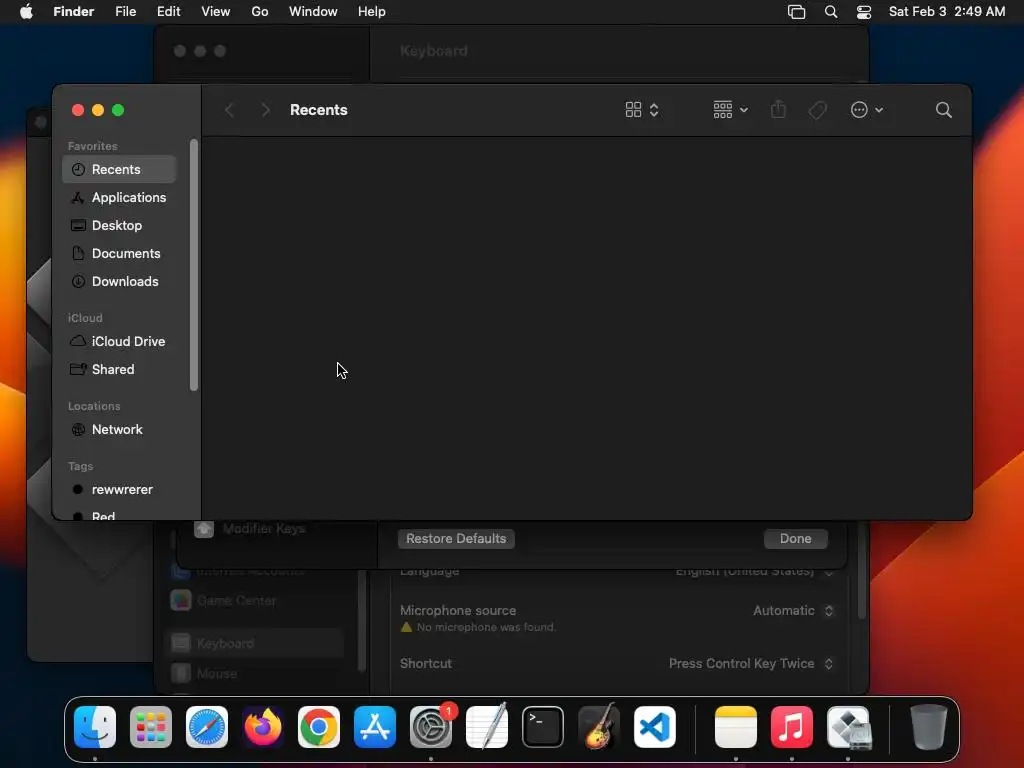The height and width of the screenshot is (768, 1024).
Task: Click the Share icon in Finder toolbar
Action: coord(778,110)
